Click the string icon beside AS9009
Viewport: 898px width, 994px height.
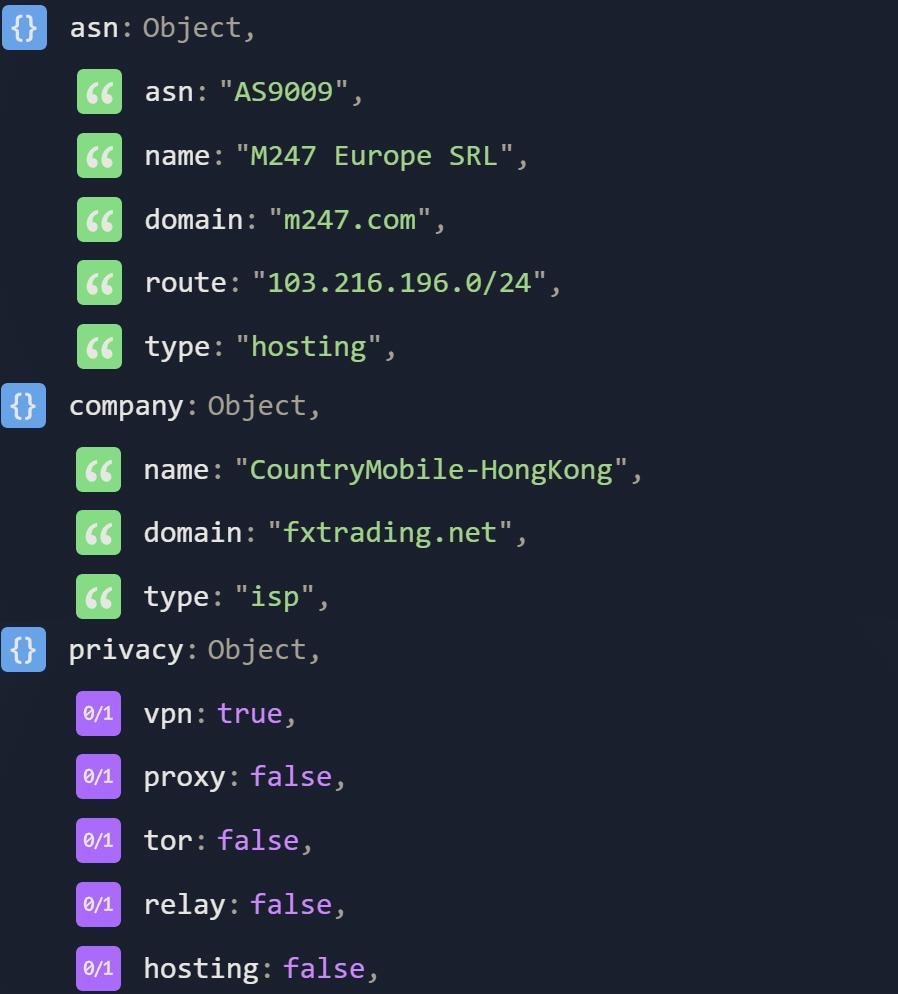(x=99, y=92)
